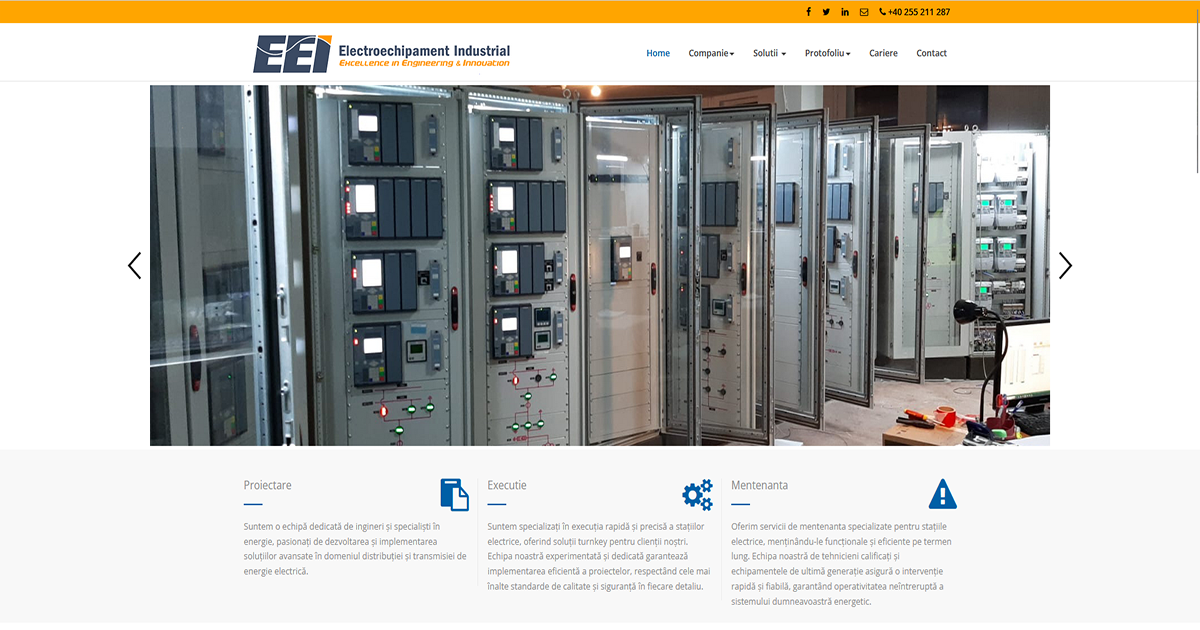Expand the Protofoliu dropdown menu
Viewport: 1200px width, 630px height.
[x=827, y=53]
